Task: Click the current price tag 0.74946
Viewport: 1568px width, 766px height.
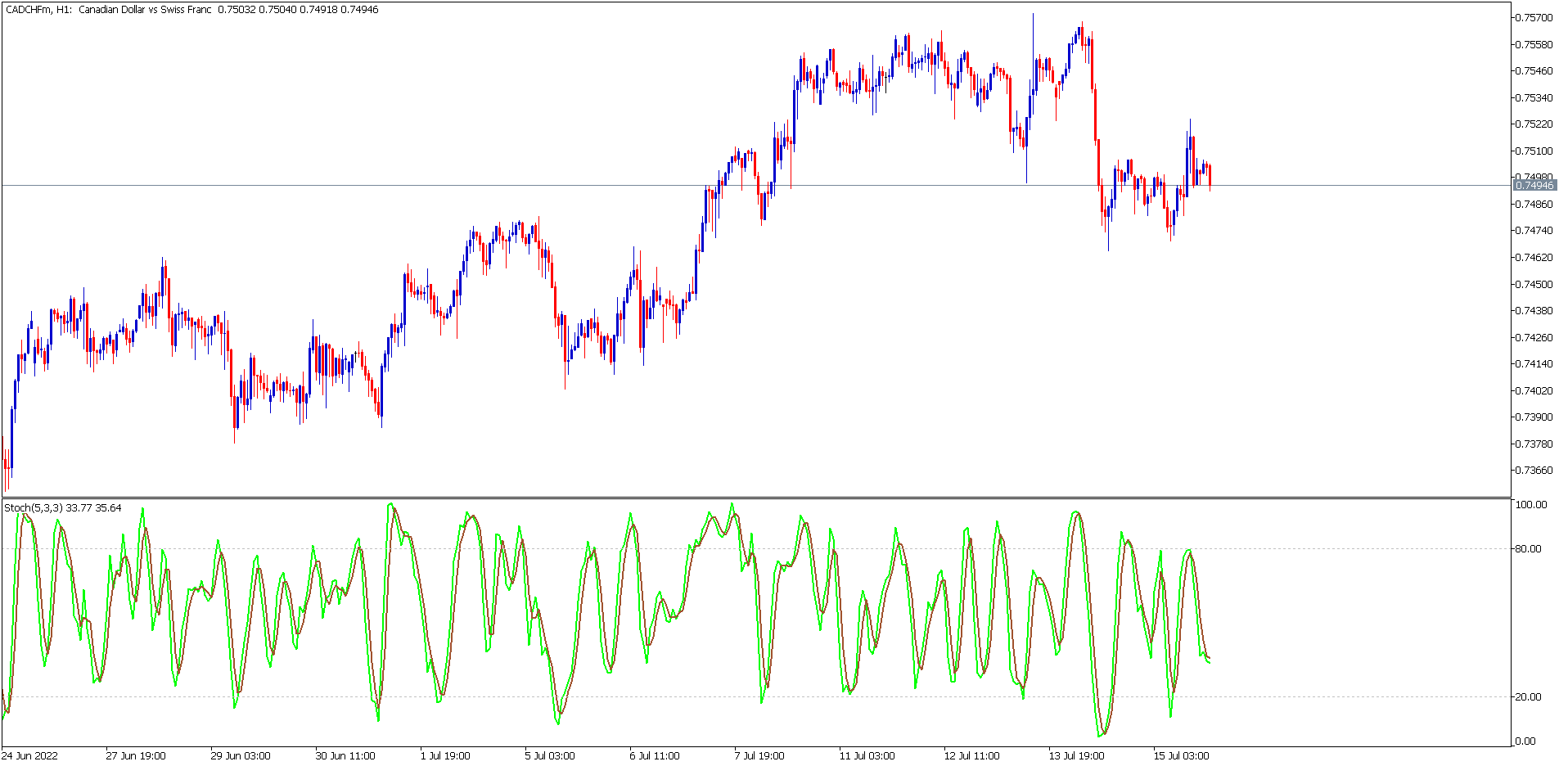Action: click(1534, 186)
